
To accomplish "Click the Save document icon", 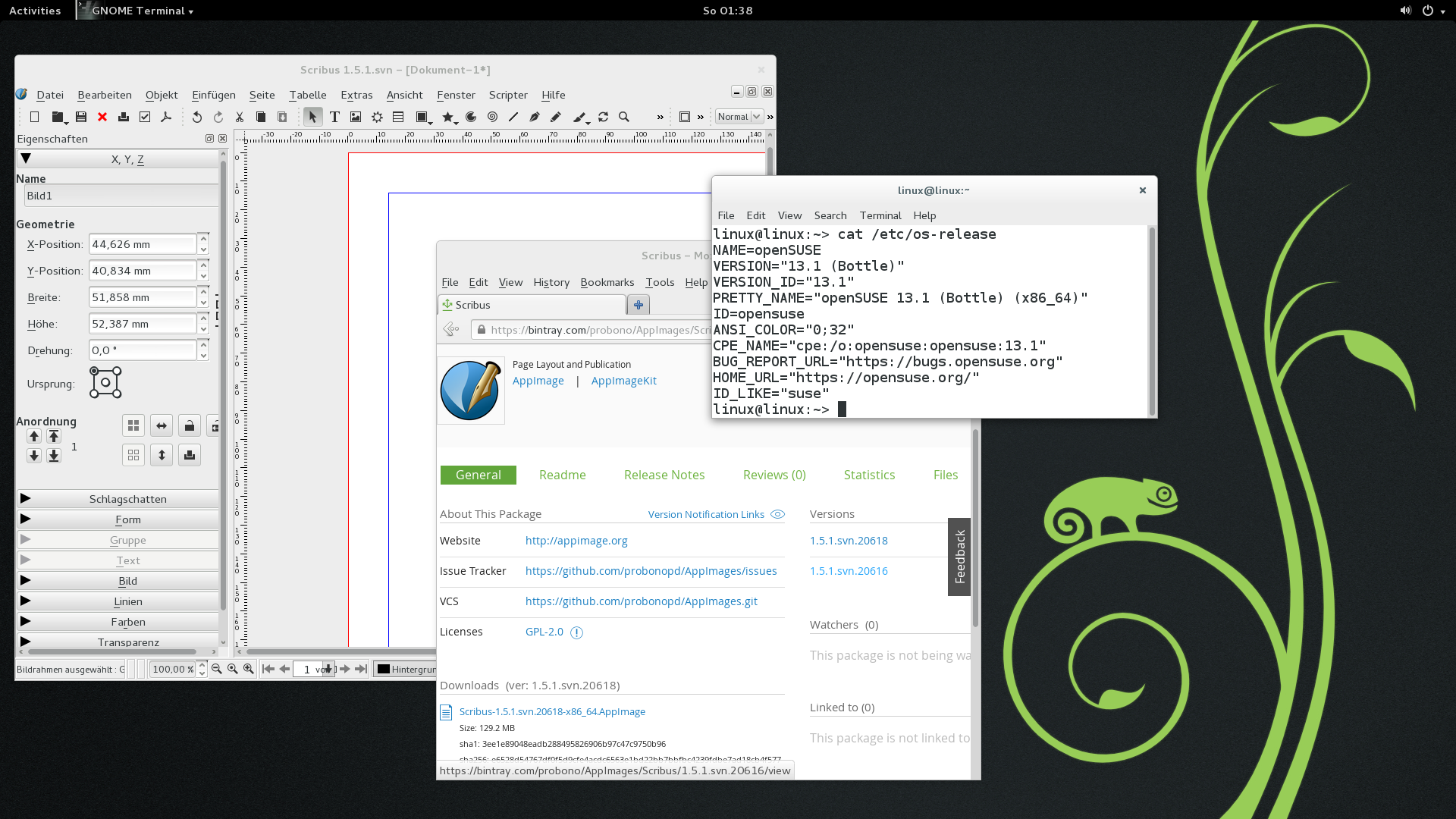I will [81, 117].
